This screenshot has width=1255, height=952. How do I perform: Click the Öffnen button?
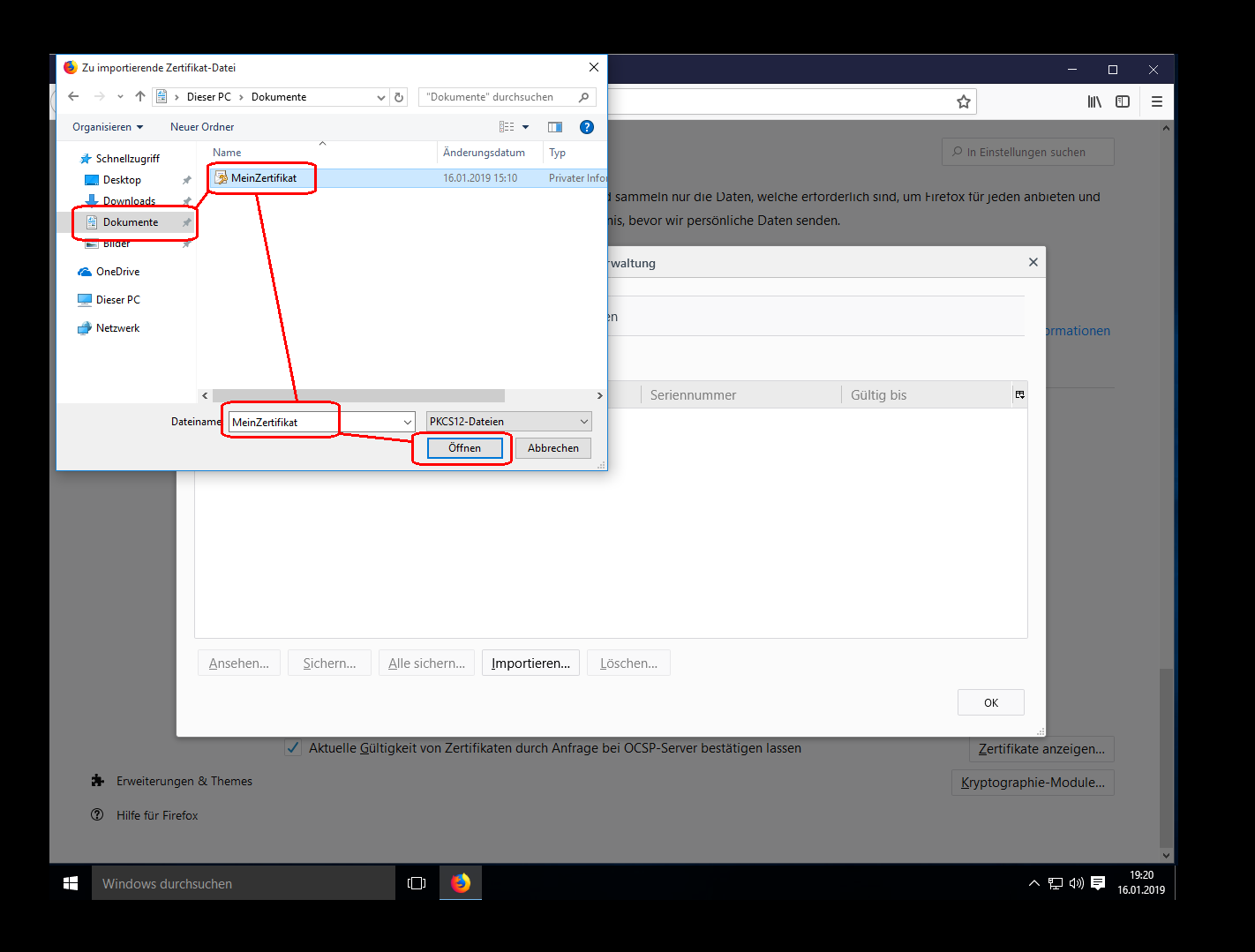[464, 448]
